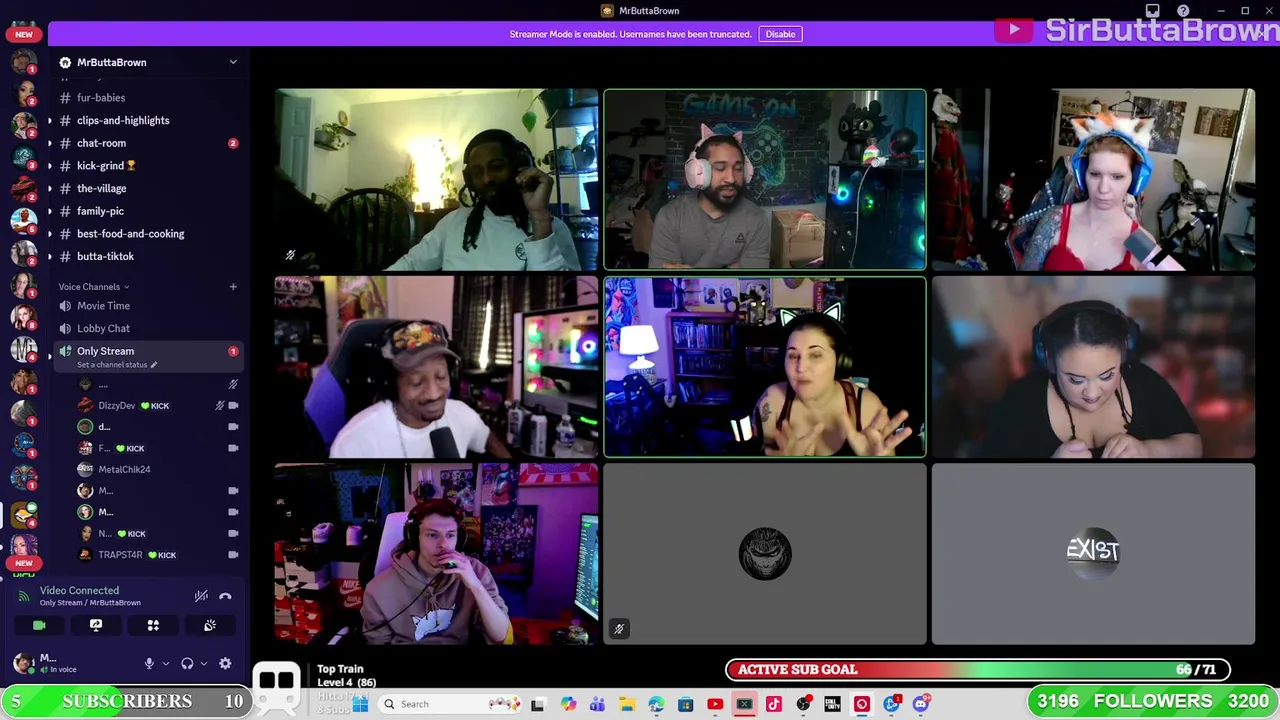Expand threads arrow beside chat-room

pyautogui.click(x=50, y=143)
